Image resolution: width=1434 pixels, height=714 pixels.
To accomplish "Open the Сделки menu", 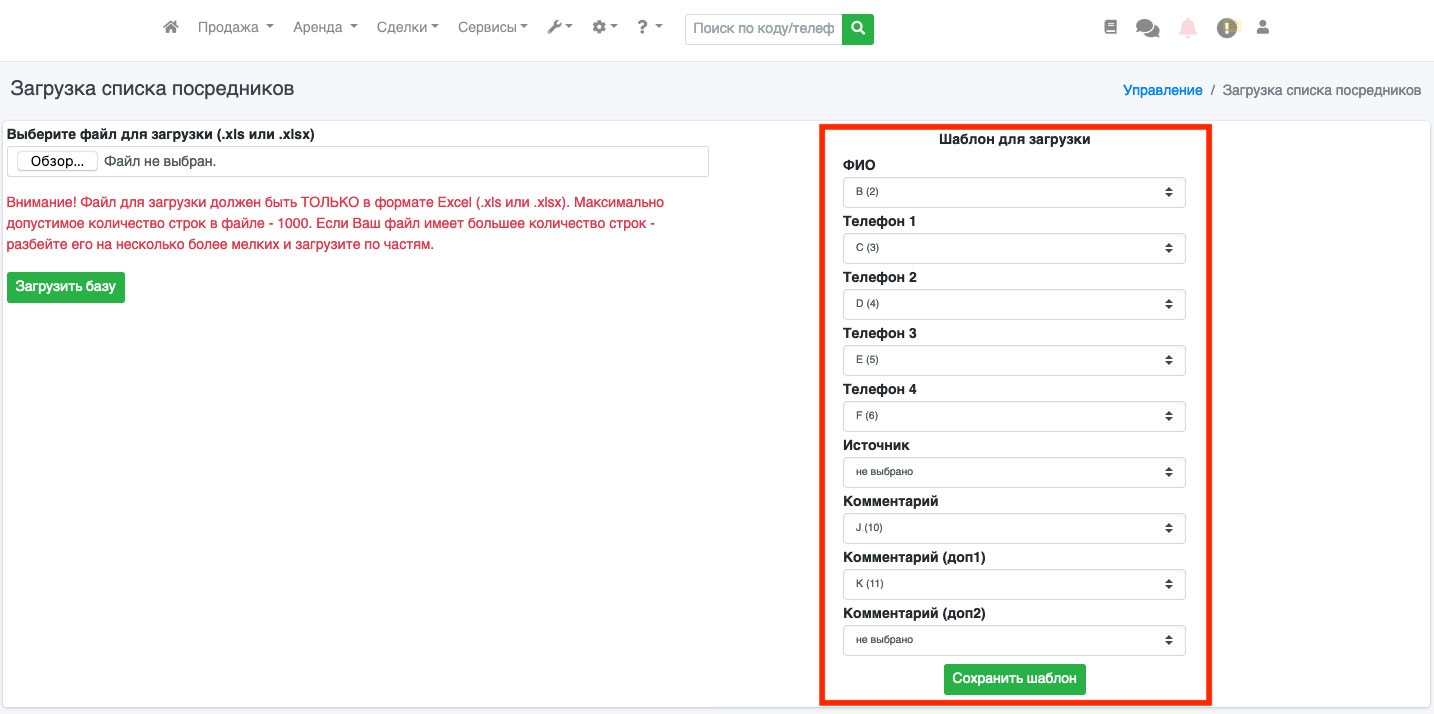I will click(407, 28).
